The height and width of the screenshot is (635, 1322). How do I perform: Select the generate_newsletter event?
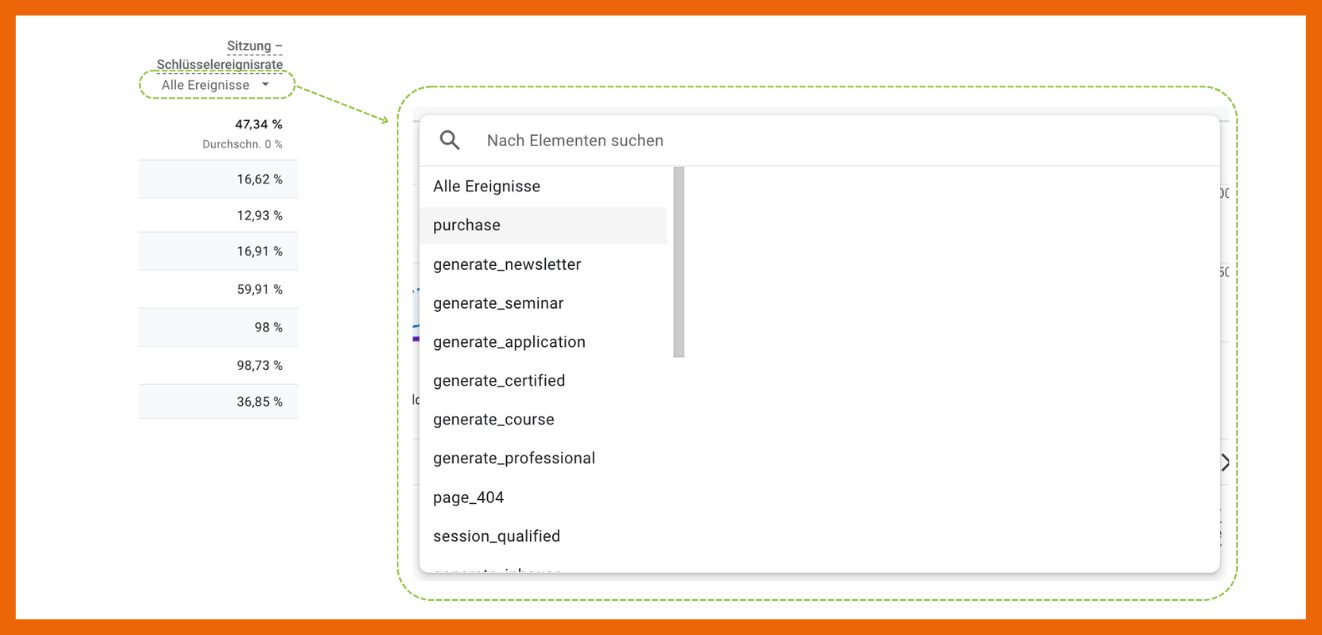click(507, 265)
